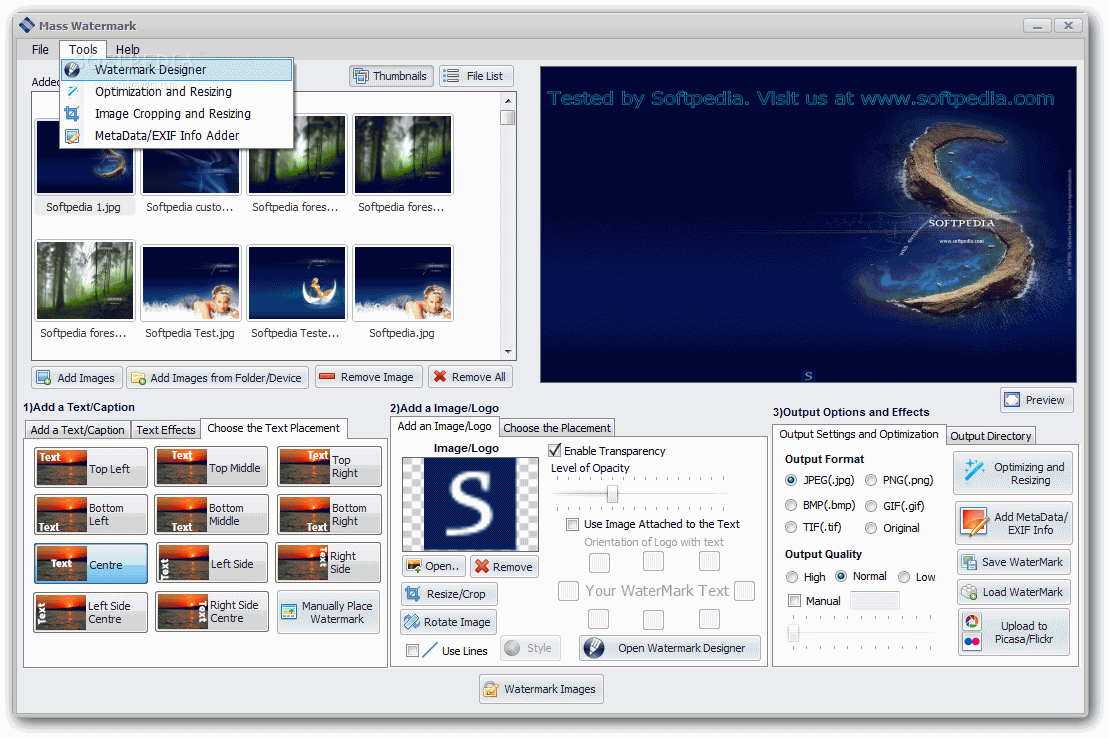The height and width of the screenshot is (738, 1109).
Task: Remove the selected image
Action: [368, 377]
